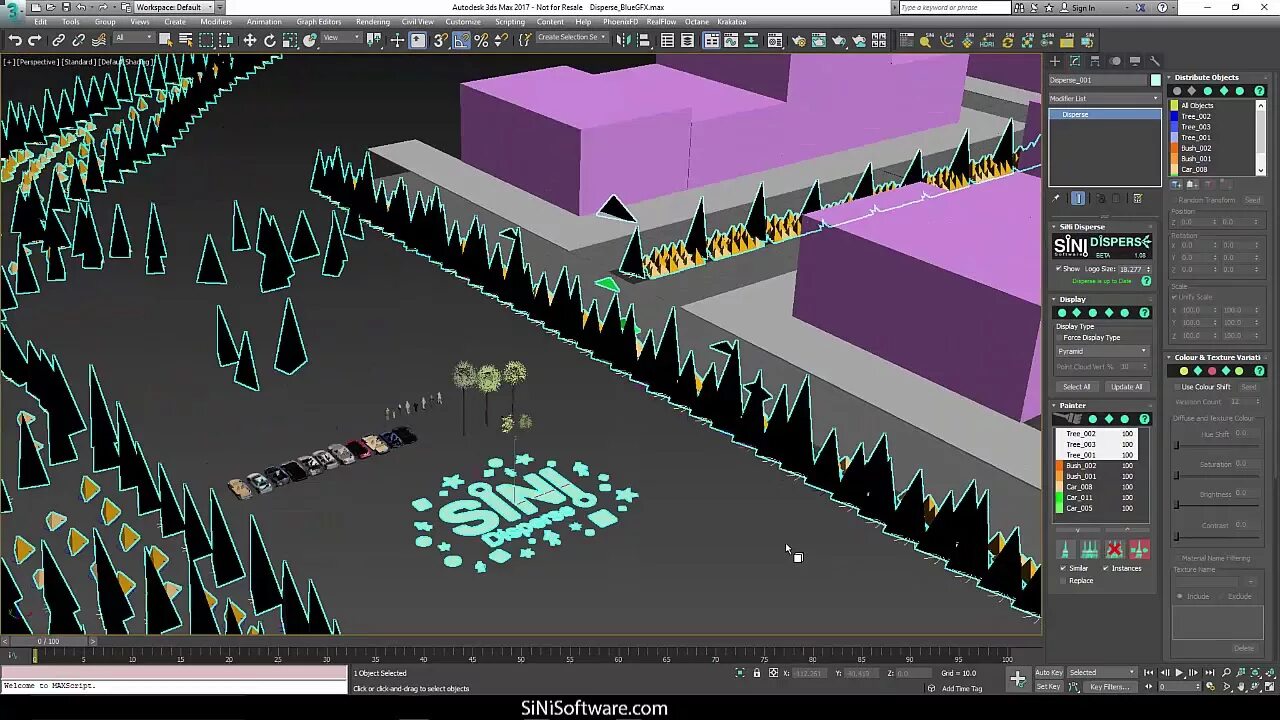Activate the Select and Scale tool

[x=289, y=40]
